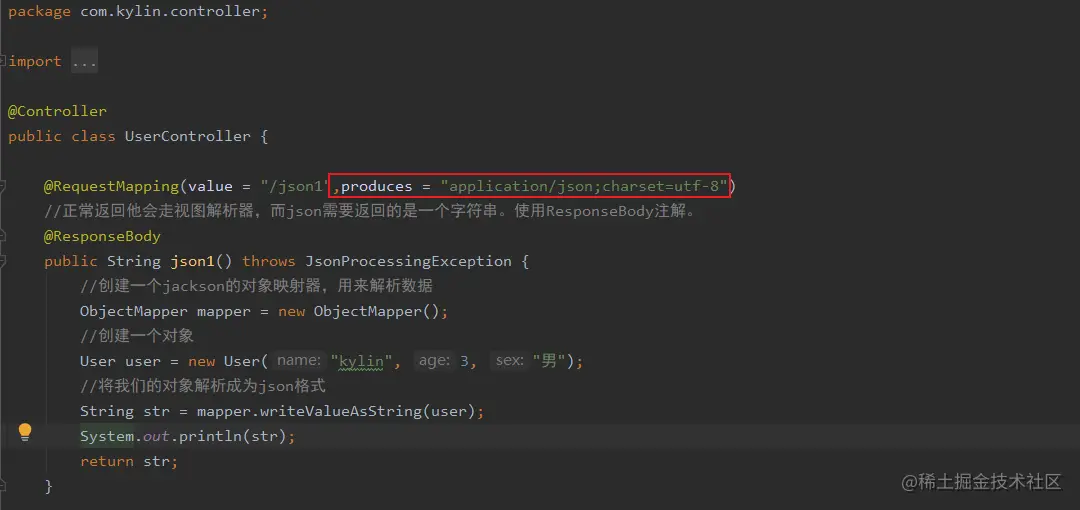The height and width of the screenshot is (510, 1080).
Task: Click the "value" attribute in RequestMapping
Action: click(x=210, y=187)
